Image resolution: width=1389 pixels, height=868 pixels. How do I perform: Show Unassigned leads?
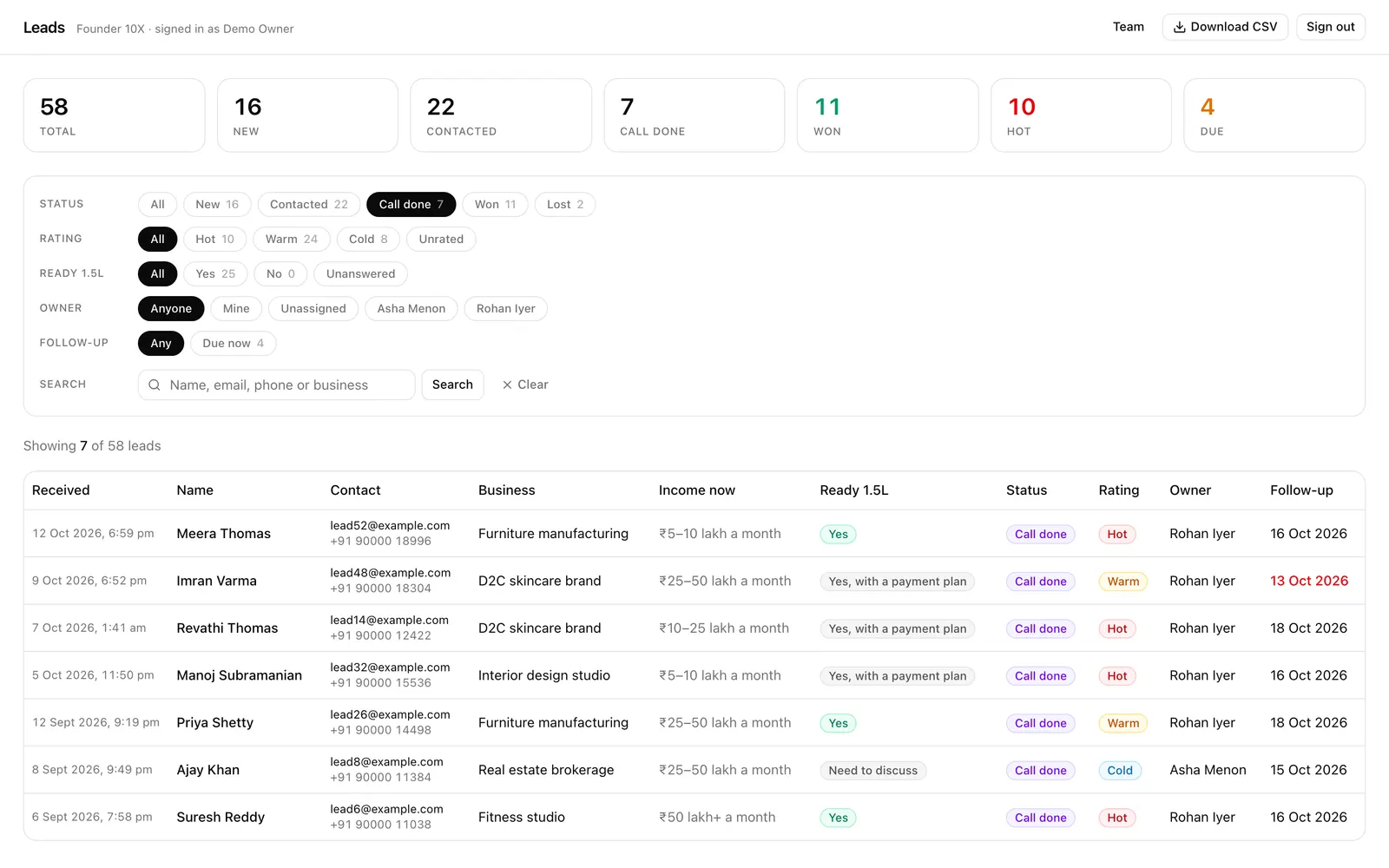313,308
